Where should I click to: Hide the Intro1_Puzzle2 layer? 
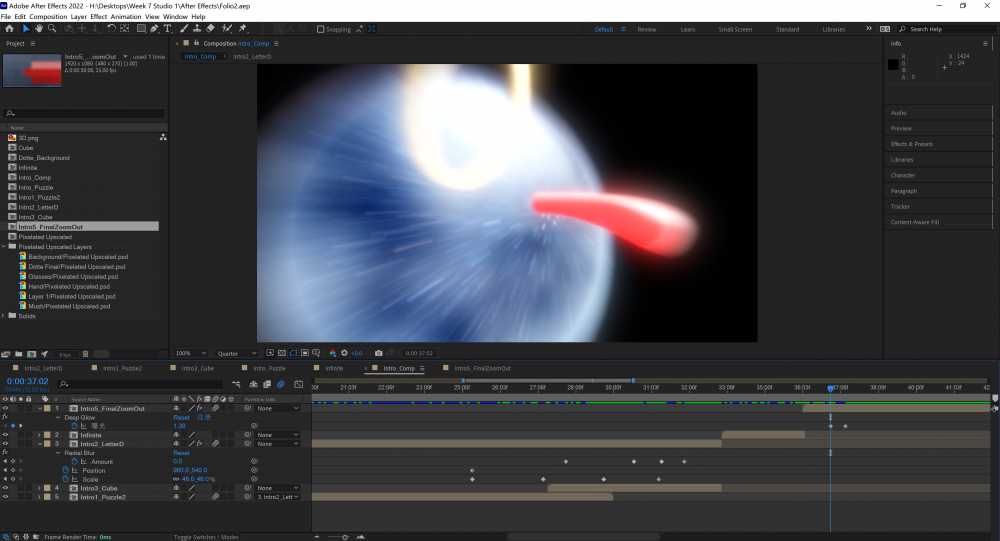coord(5,497)
